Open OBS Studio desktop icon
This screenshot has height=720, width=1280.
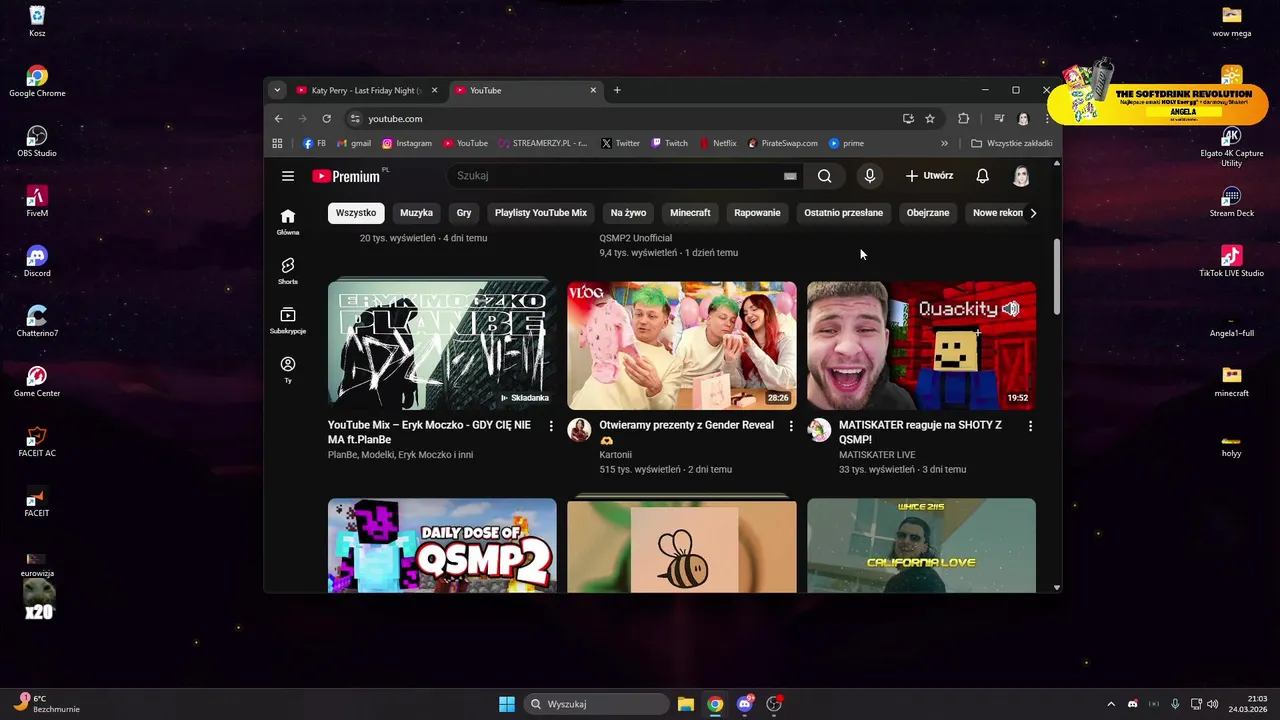[x=37, y=141]
